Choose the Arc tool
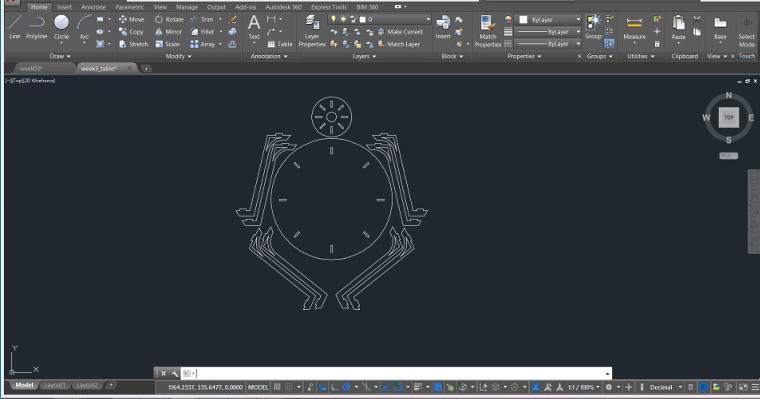The width and height of the screenshot is (760, 399). point(84,27)
